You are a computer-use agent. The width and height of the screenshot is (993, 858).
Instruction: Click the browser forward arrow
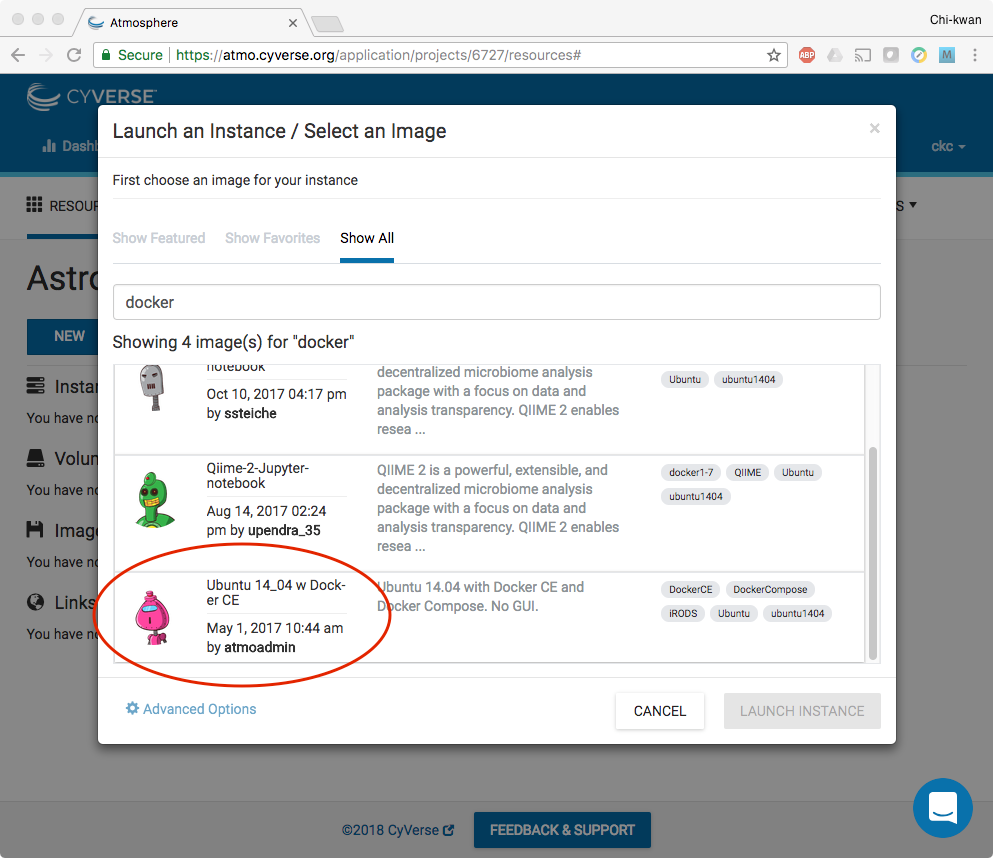click(46, 55)
